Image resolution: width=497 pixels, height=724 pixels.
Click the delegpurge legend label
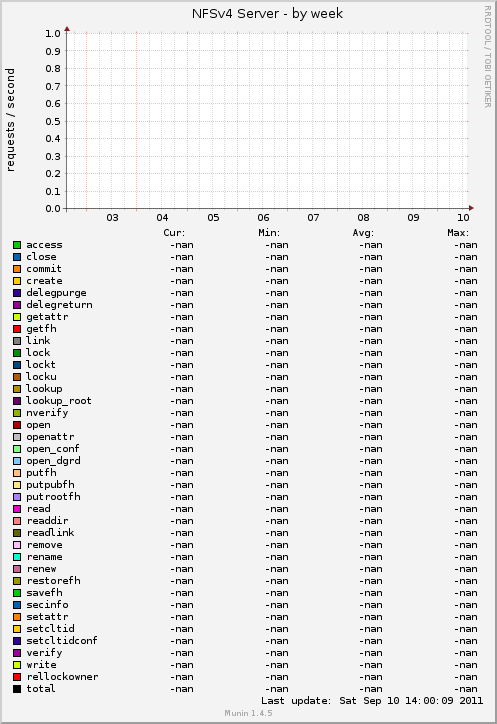click(x=56, y=293)
